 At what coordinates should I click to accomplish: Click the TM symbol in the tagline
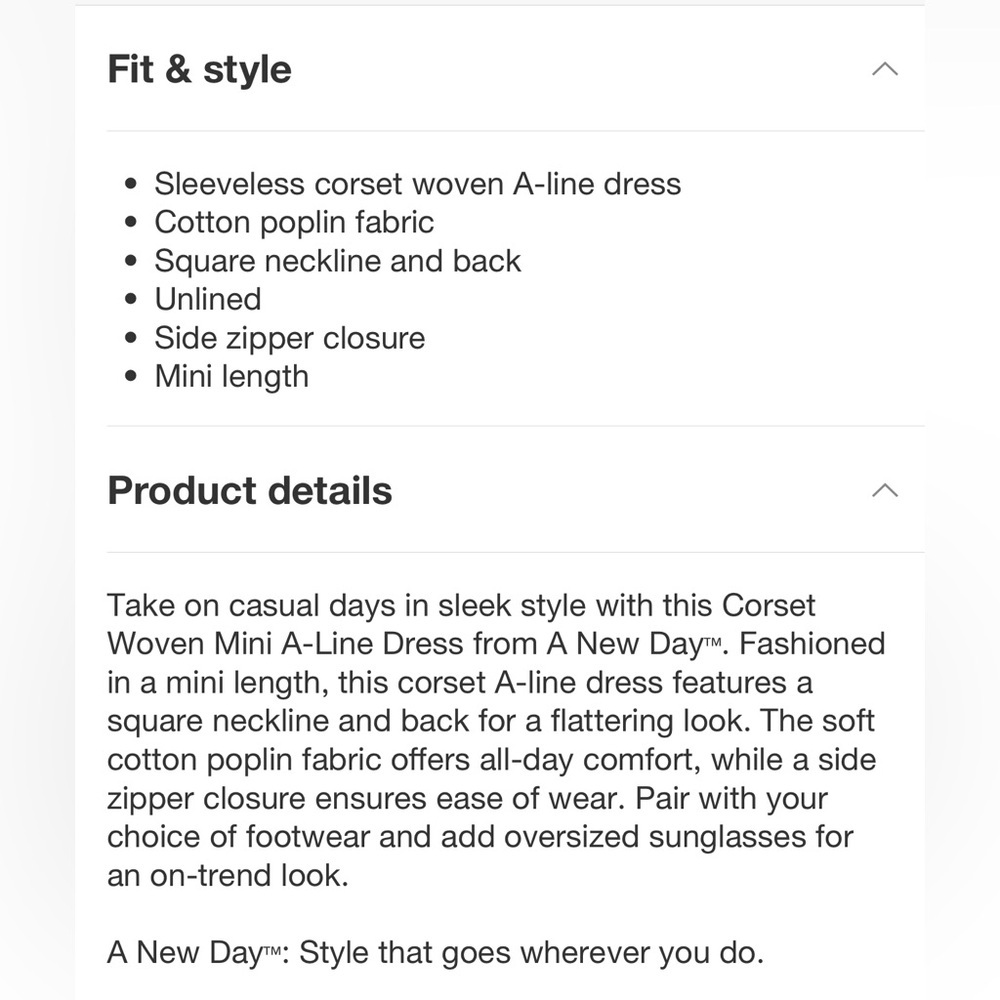click(272, 950)
